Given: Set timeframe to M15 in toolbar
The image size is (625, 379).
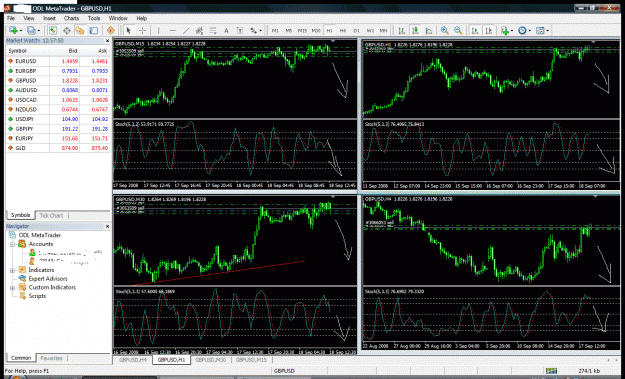Looking at the screenshot, I should (302, 30).
